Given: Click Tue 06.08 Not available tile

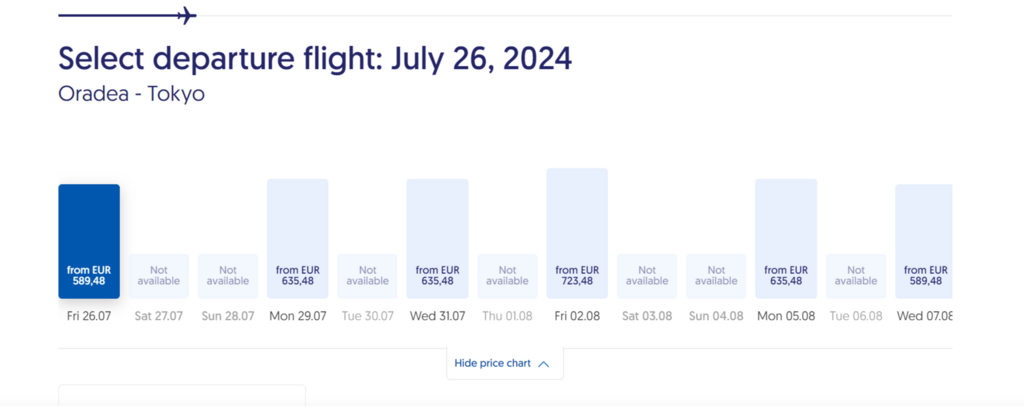Looking at the screenshot, I should coord(856,276).
